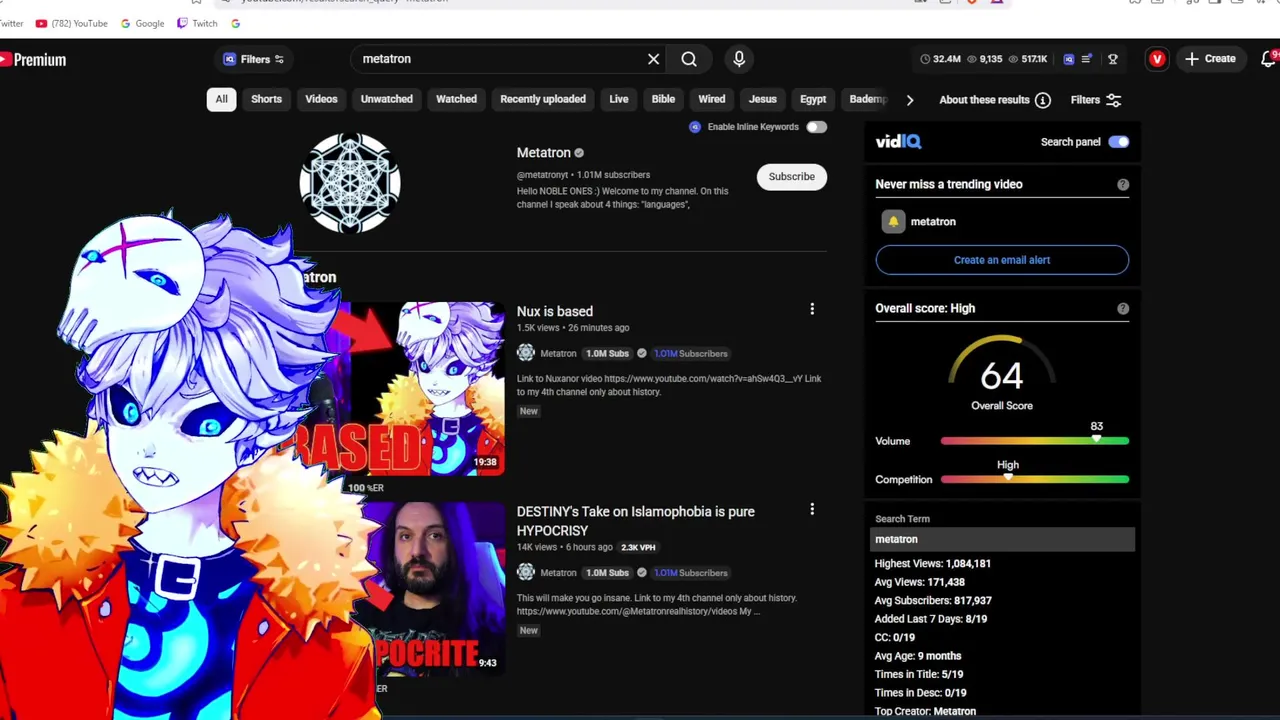Select the Videos filter chip
The image size is (1280, 720).
pos(321,99)
